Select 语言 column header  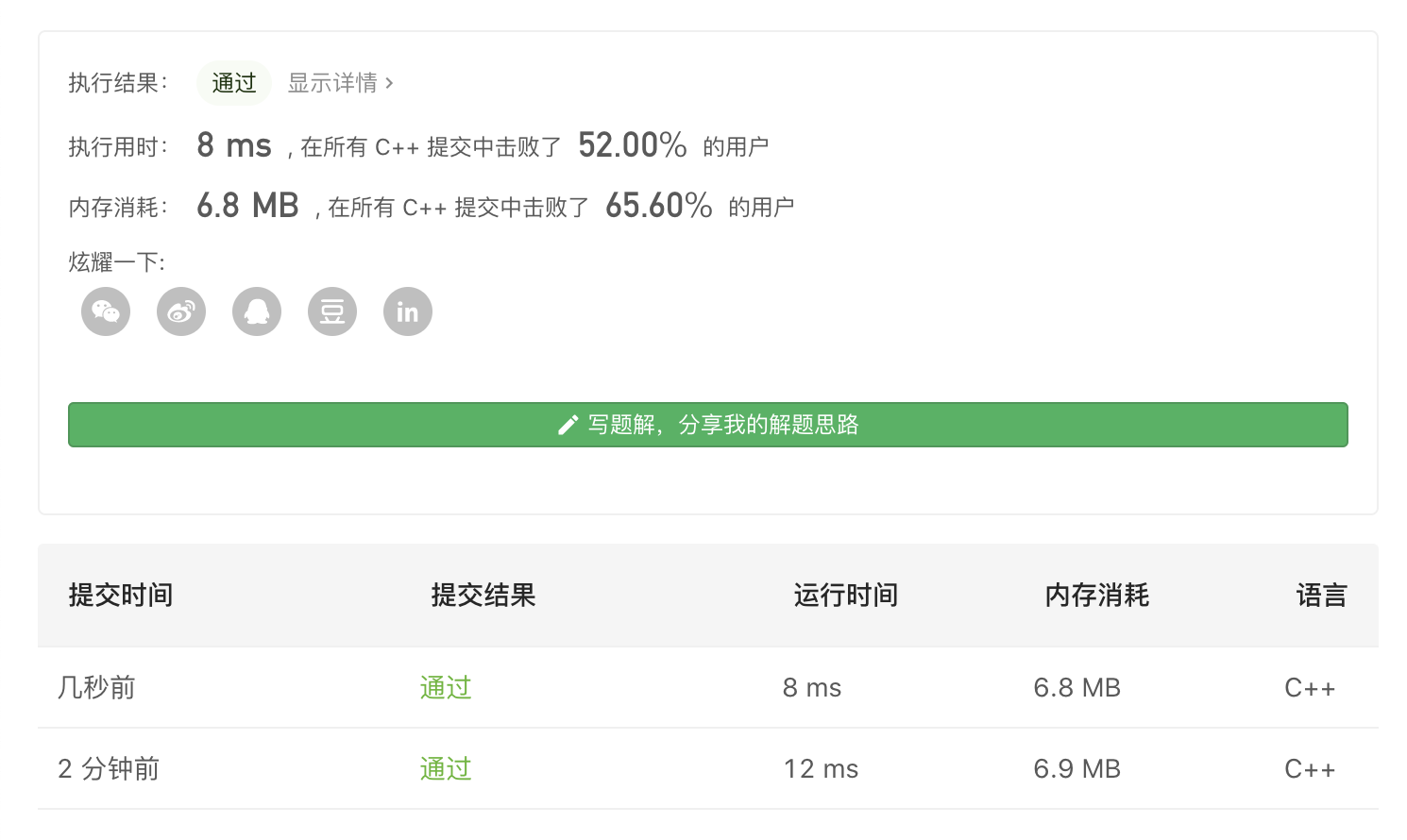click(x=1322, y=596)
